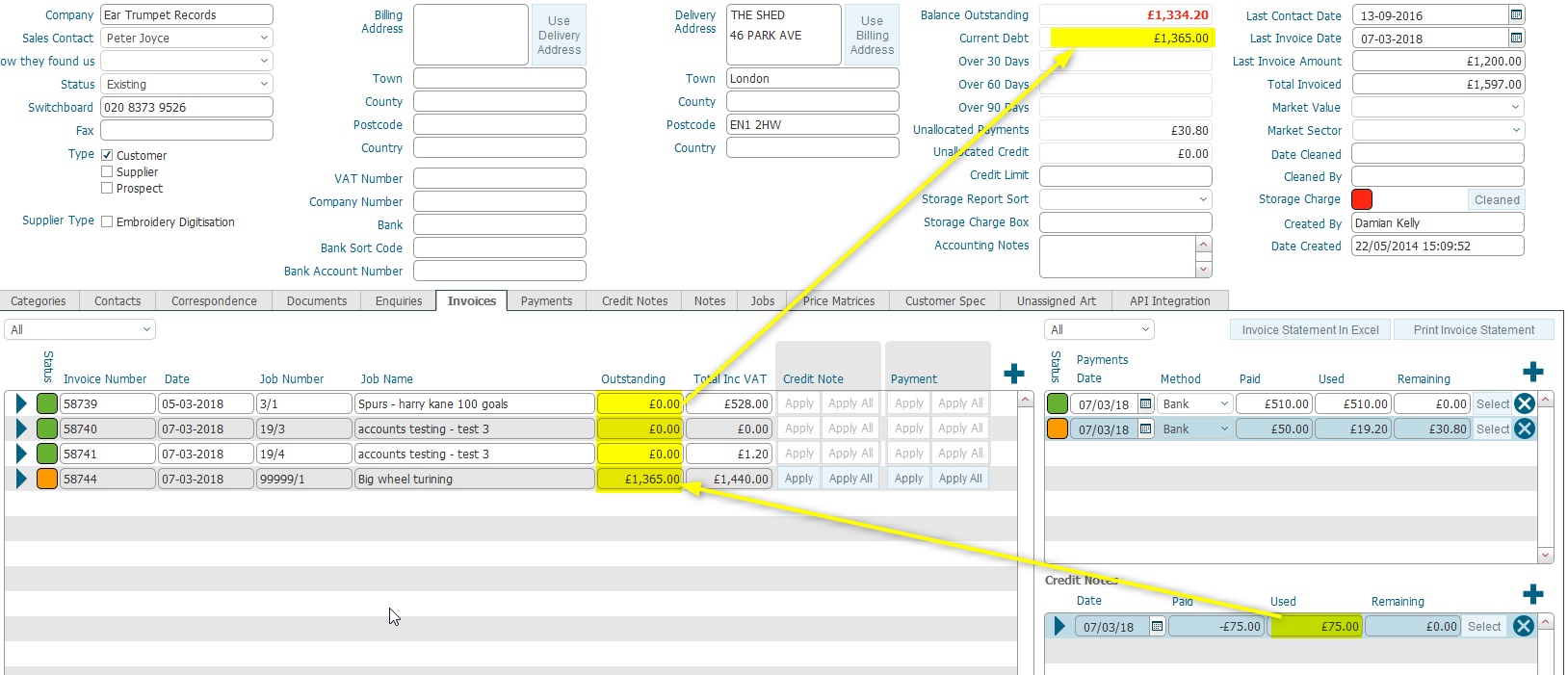
Task: Tick the Supplier type checkbox
Action: coord(107,172)
